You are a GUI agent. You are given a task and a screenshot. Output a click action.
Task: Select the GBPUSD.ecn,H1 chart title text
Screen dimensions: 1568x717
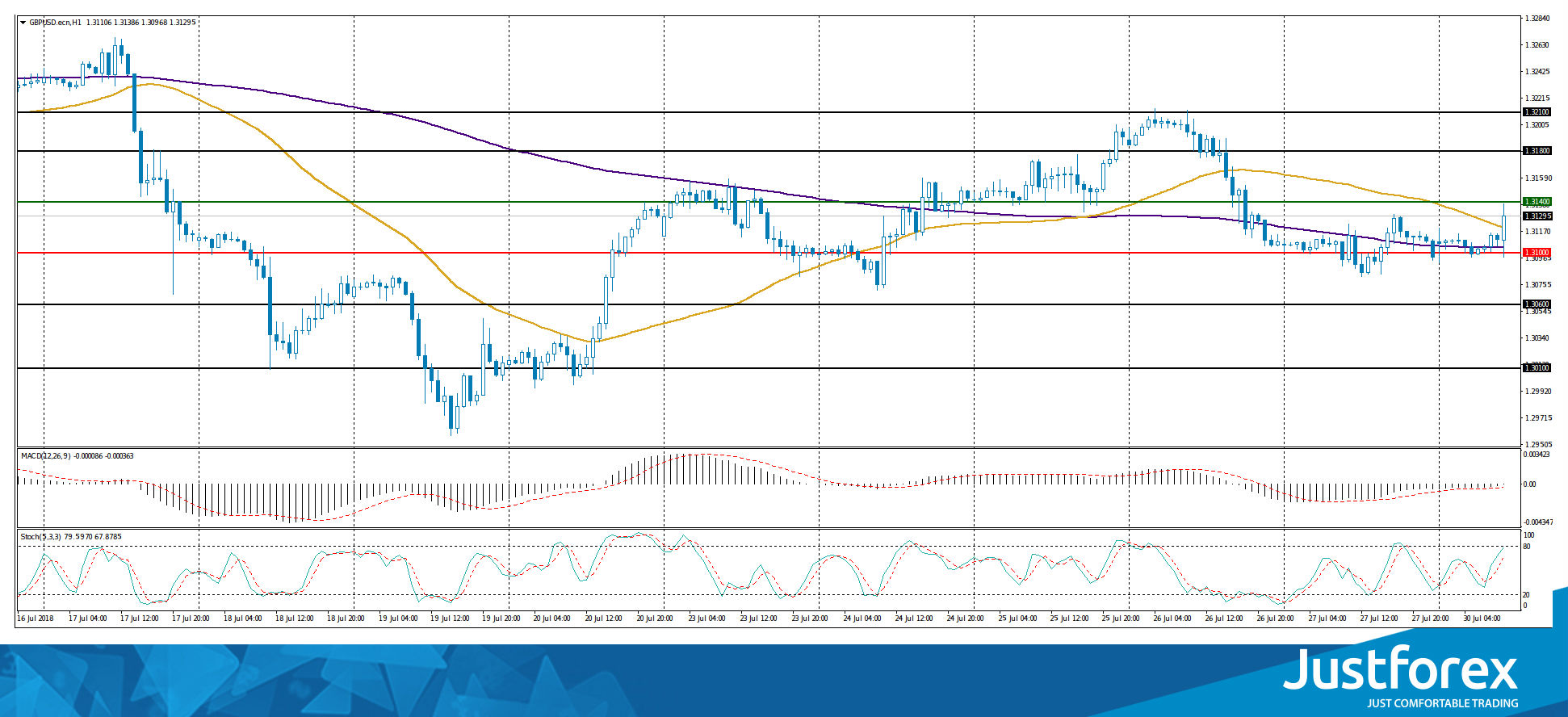[x=55, y=23]
